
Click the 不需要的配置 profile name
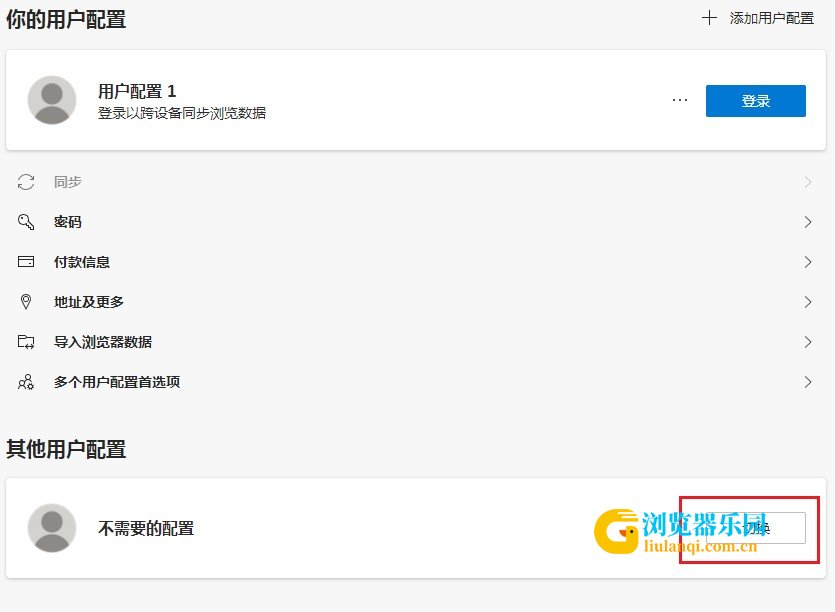point(146,528)
